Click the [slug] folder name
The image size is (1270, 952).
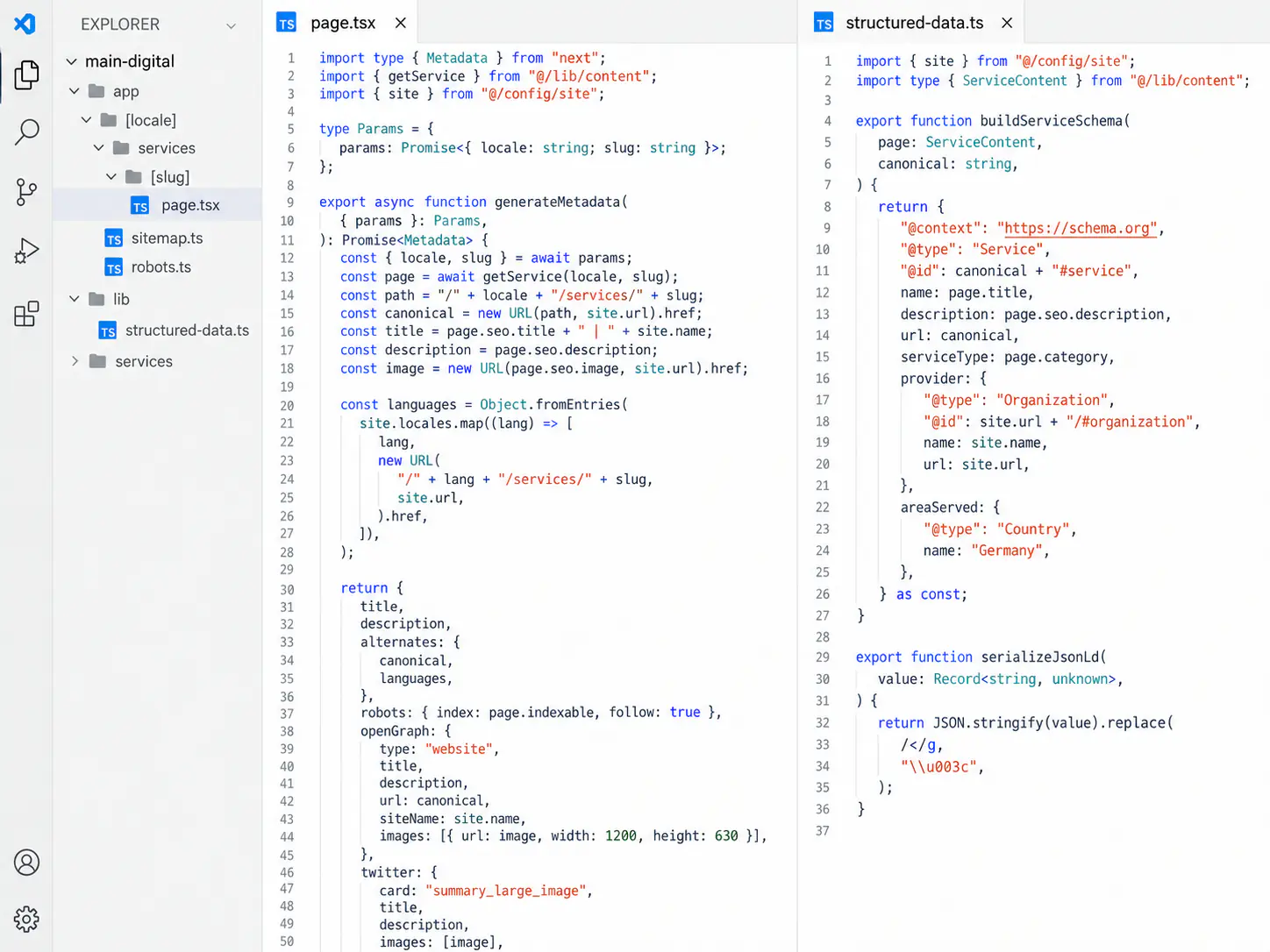170,177
